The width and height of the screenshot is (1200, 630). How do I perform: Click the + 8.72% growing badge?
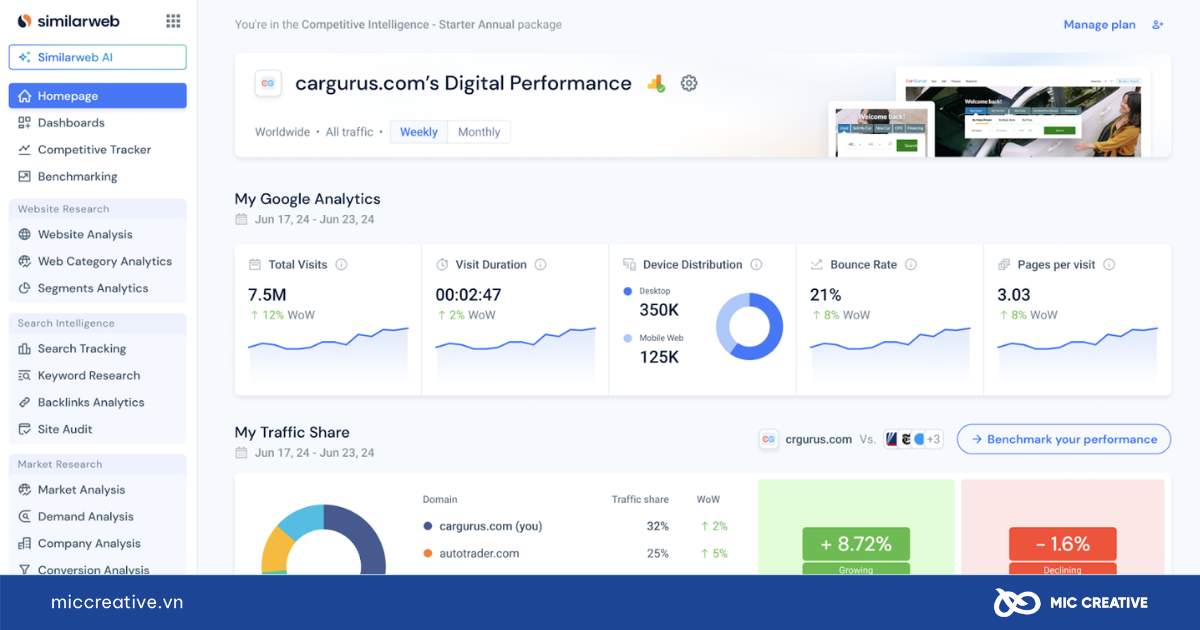tap(856, 545)
